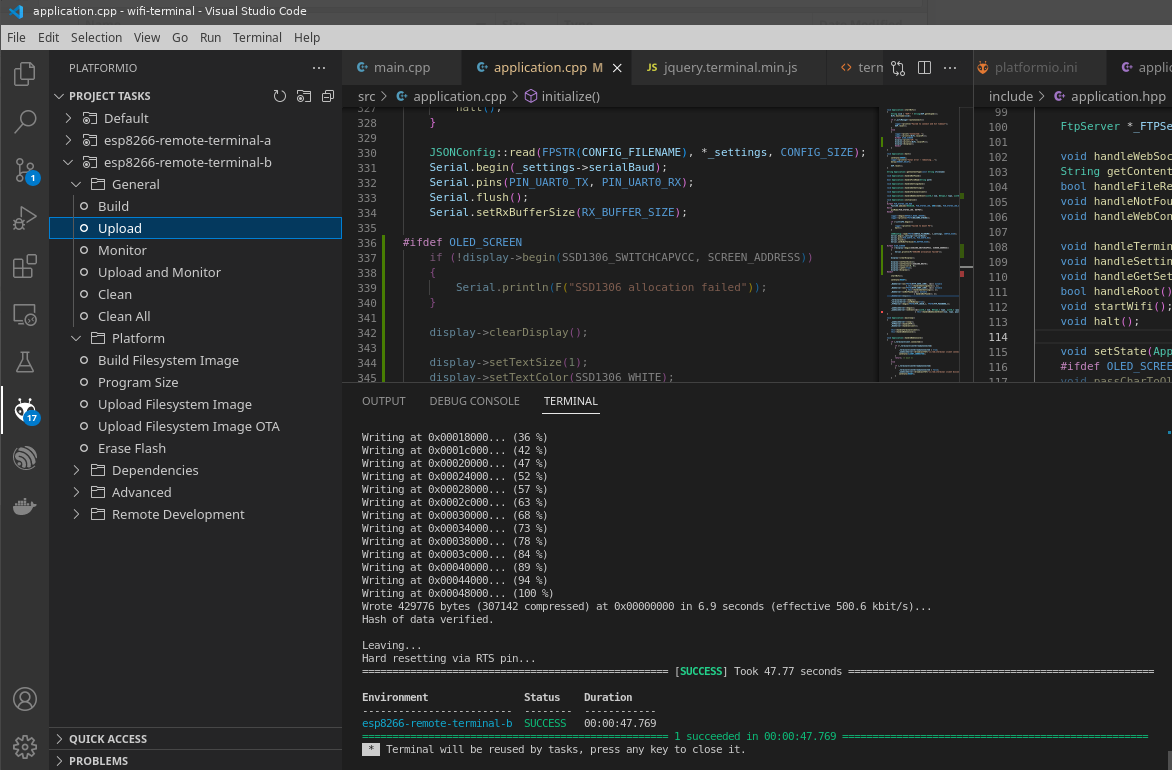Toggle the split editor layout button
1172x770 pixels.
click(x=924, y=68)
